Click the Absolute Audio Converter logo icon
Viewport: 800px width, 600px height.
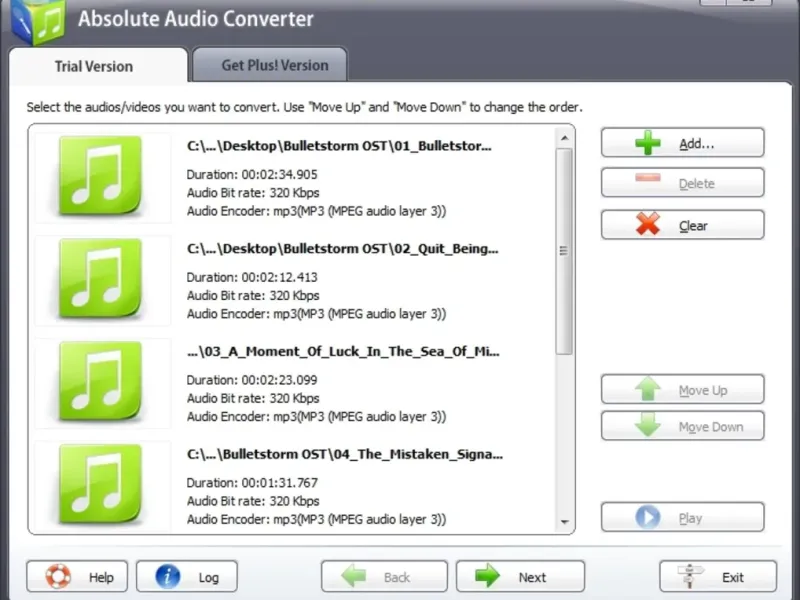pyautogui.click(x=39, y=20)
